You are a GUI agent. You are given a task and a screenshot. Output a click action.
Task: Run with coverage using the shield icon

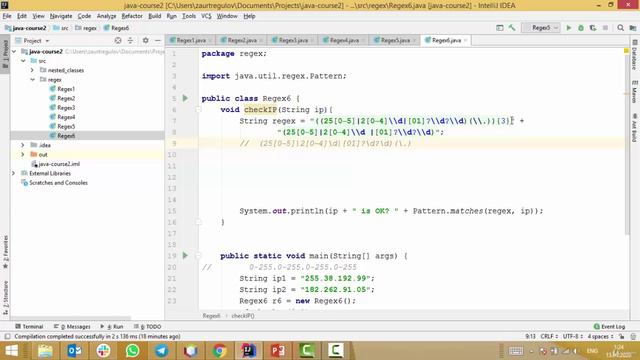pos(593,28)
